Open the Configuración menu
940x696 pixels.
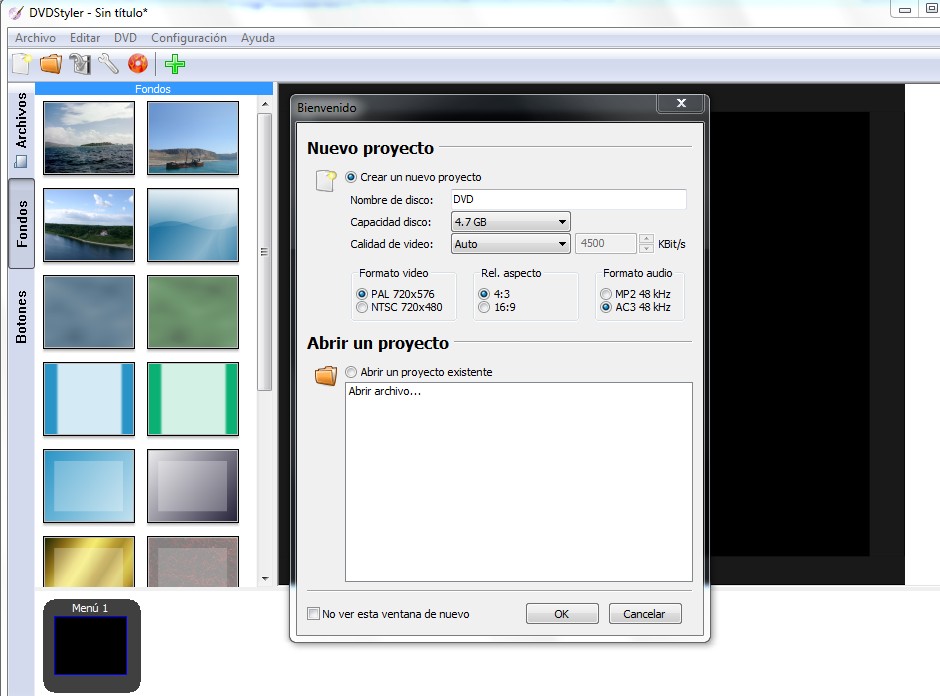[x=189, y=38]
